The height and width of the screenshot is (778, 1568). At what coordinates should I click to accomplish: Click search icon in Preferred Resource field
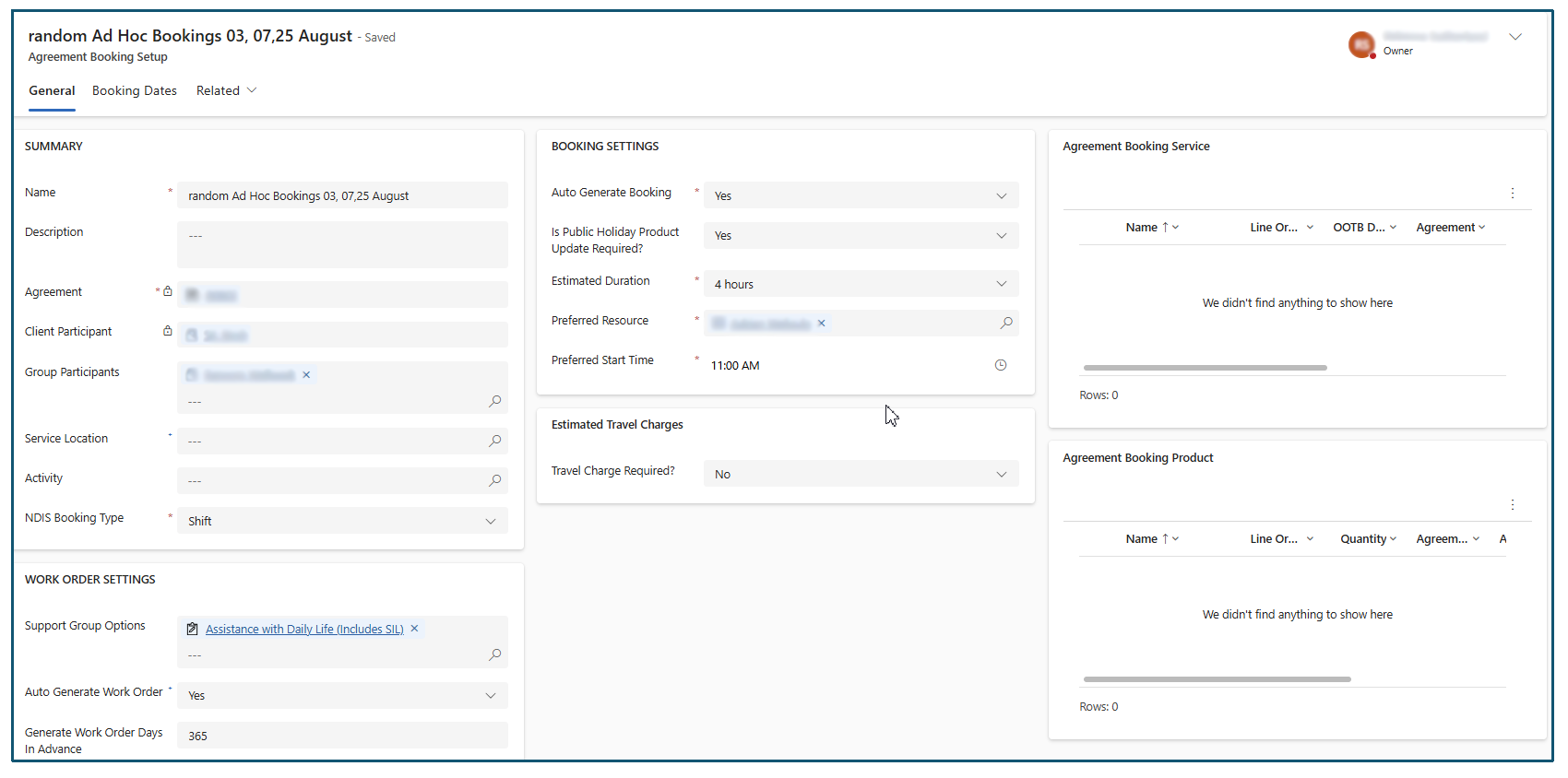coord(1006,324)
